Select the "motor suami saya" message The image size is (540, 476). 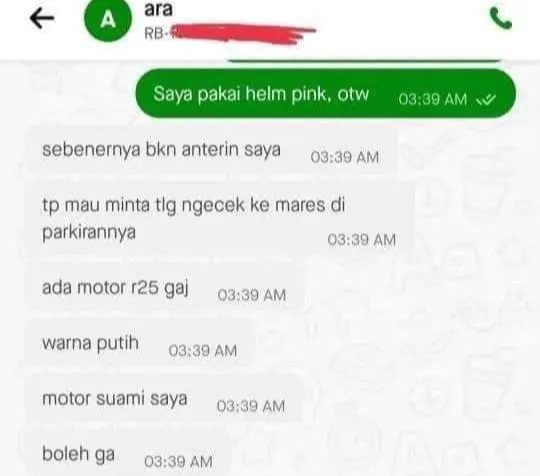point(165,400)
